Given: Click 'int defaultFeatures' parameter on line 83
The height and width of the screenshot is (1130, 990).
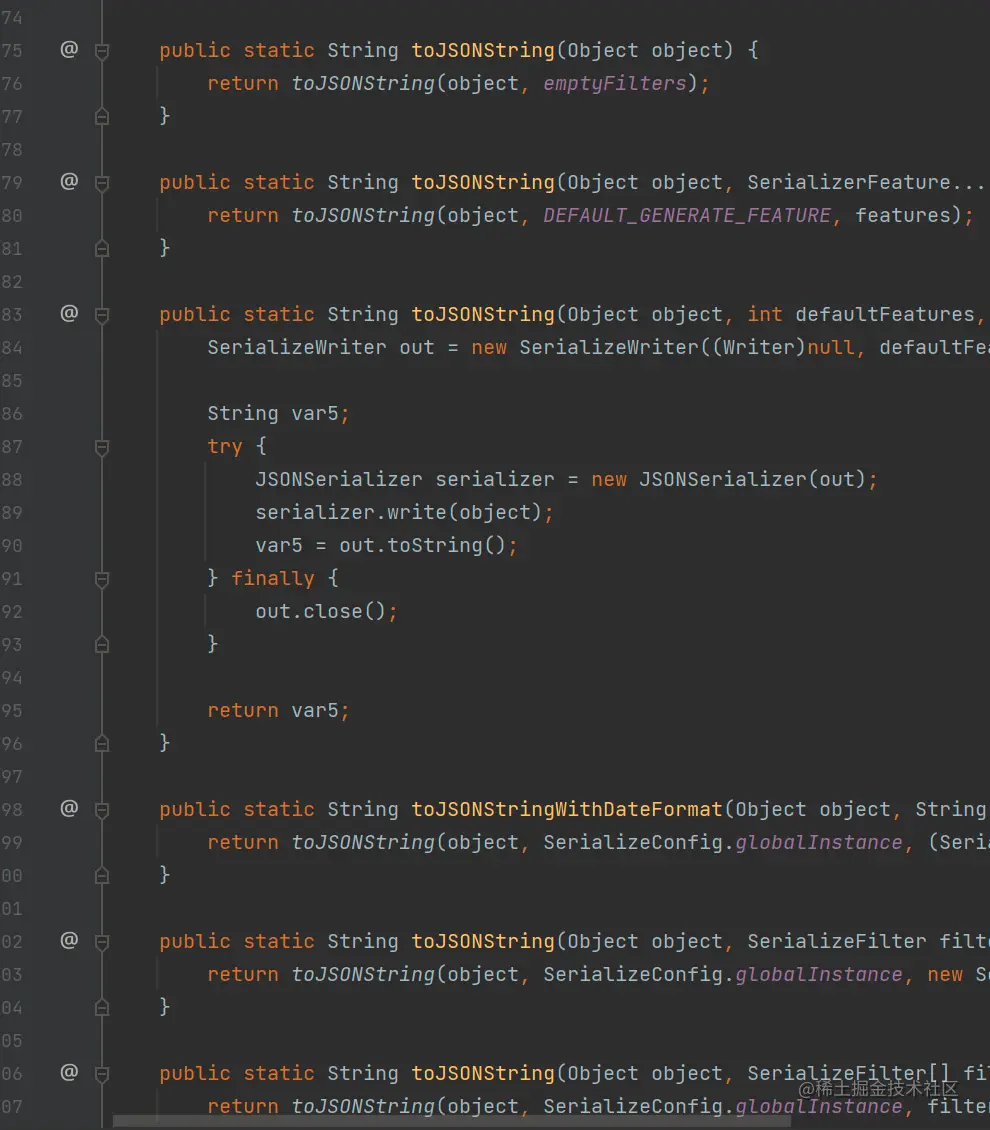Looking at the screenshot, I should point(860,314).
